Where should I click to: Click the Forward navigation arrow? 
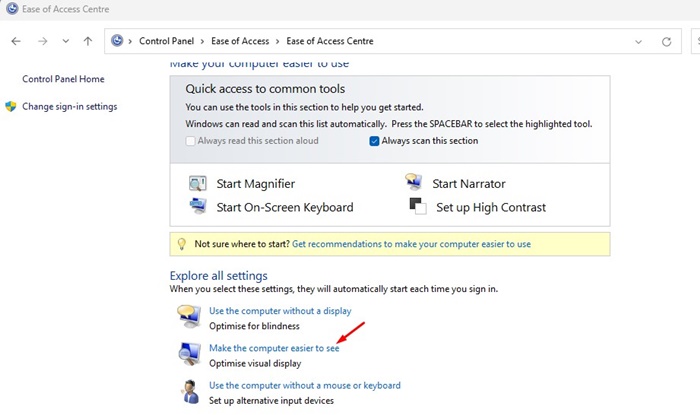42,41
